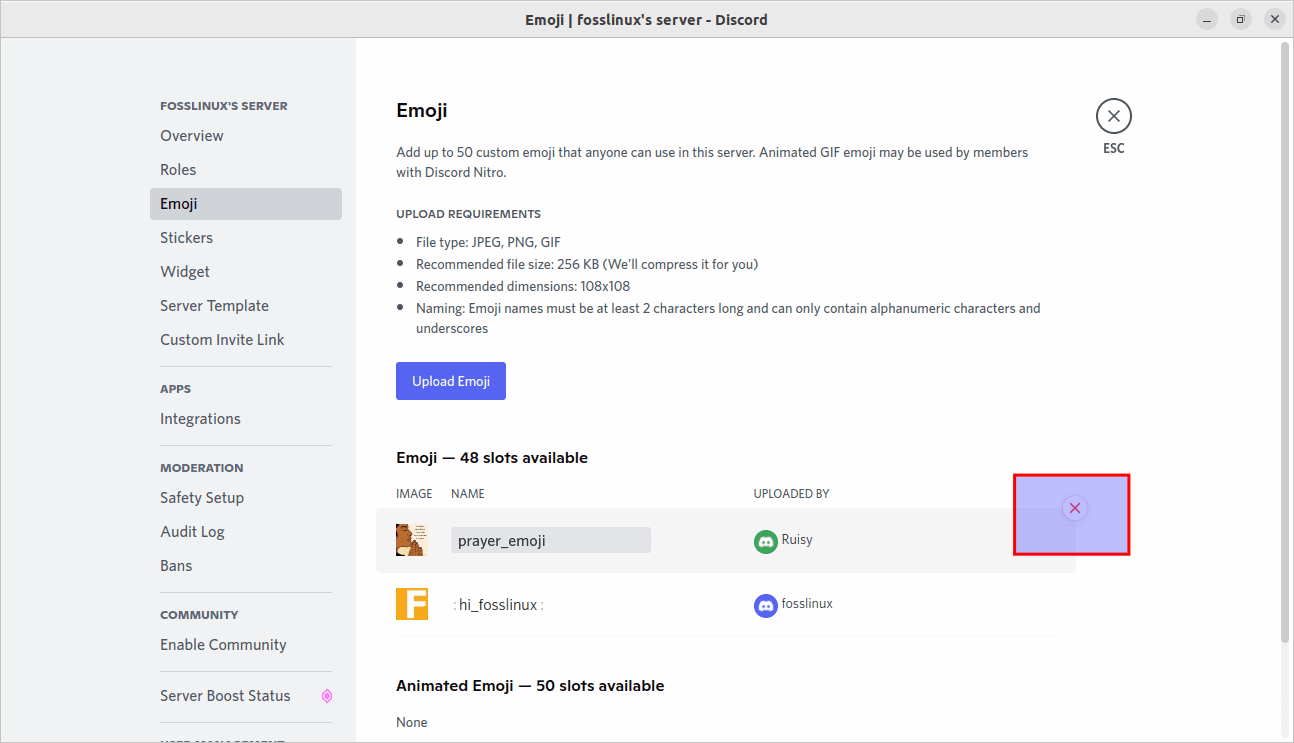
Task: View the Audit Log
Action: tap(246, 532)
